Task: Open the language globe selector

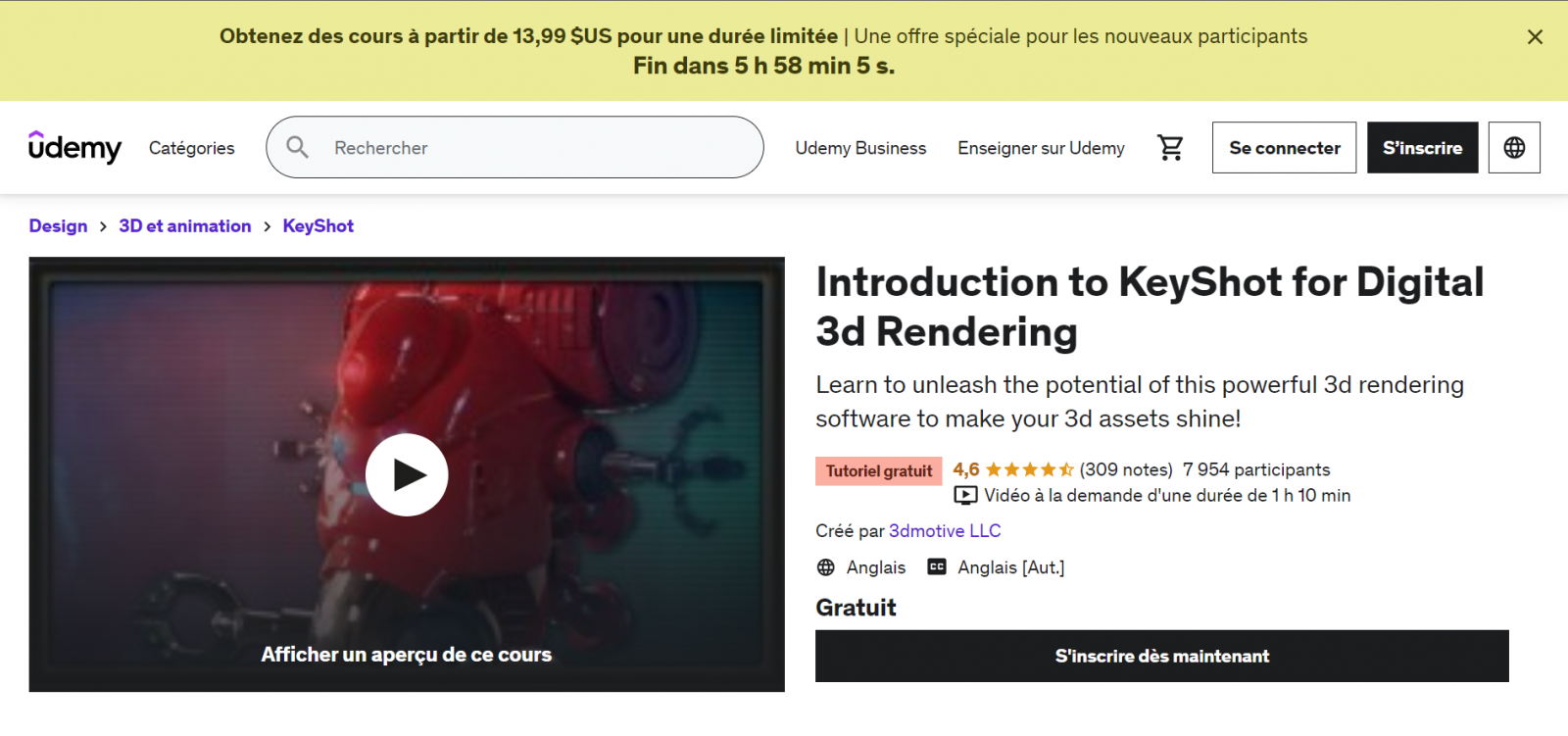Action: (x=1514, y=147)
